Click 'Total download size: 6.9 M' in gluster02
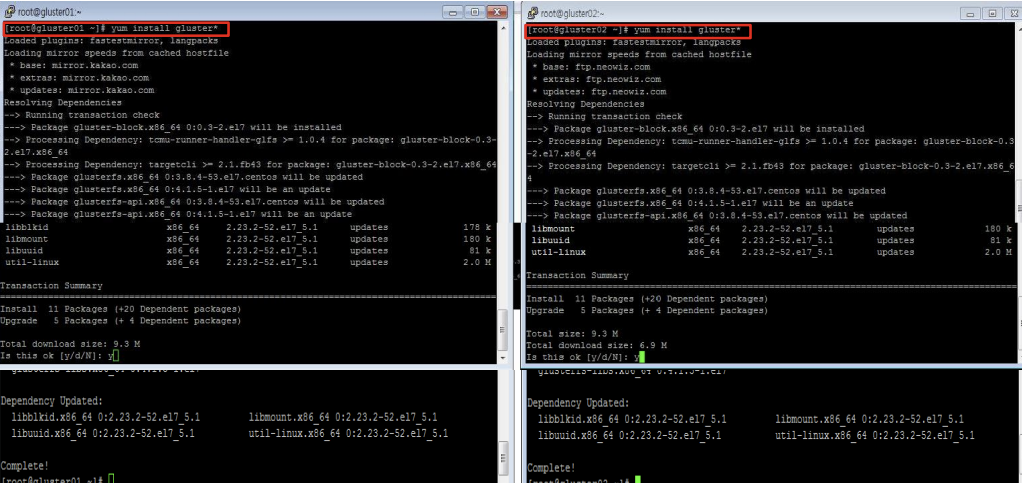This screenshot has height=483, width=1022. coord(596,345)
